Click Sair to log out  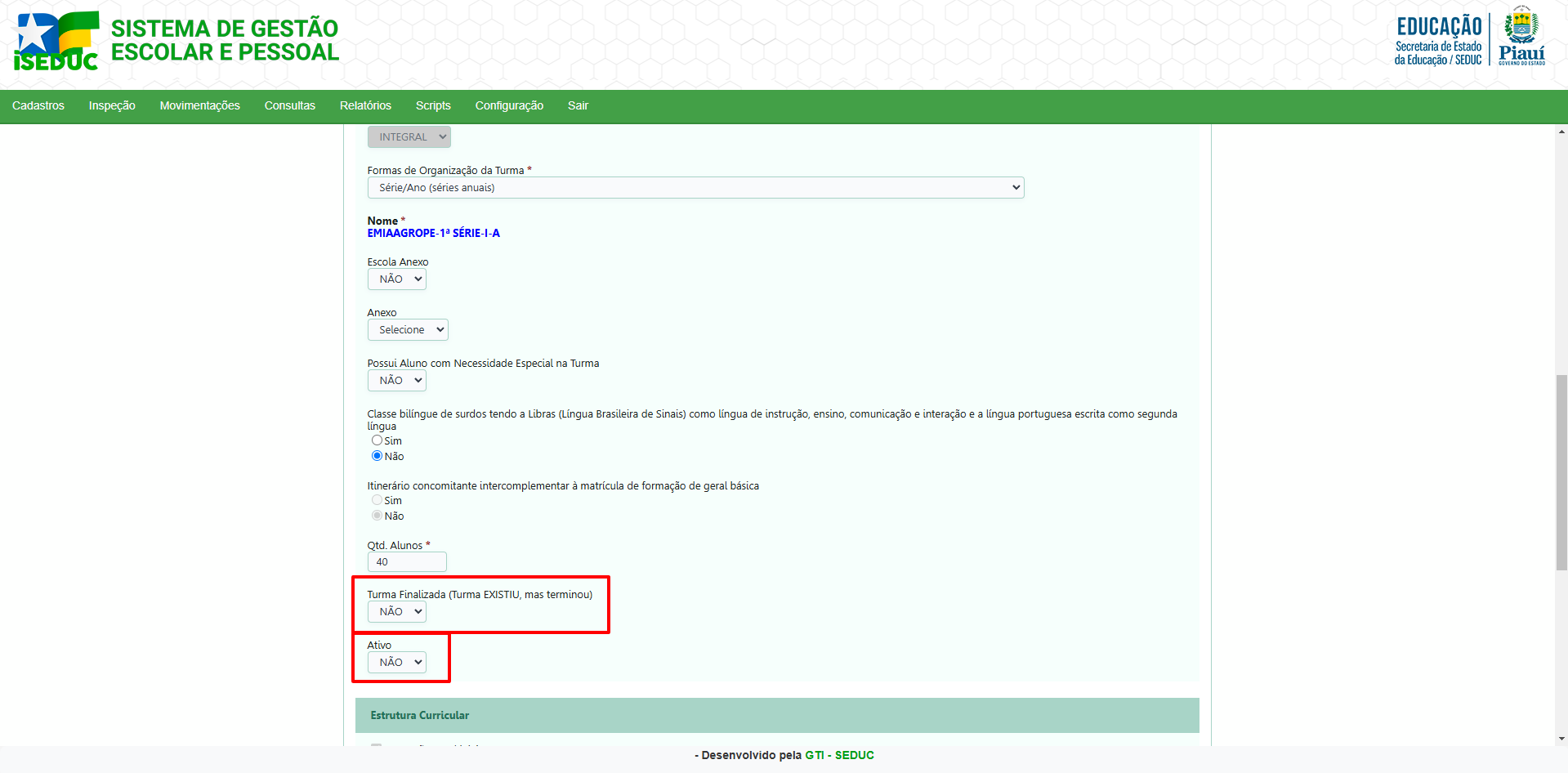tap(578, 106)
